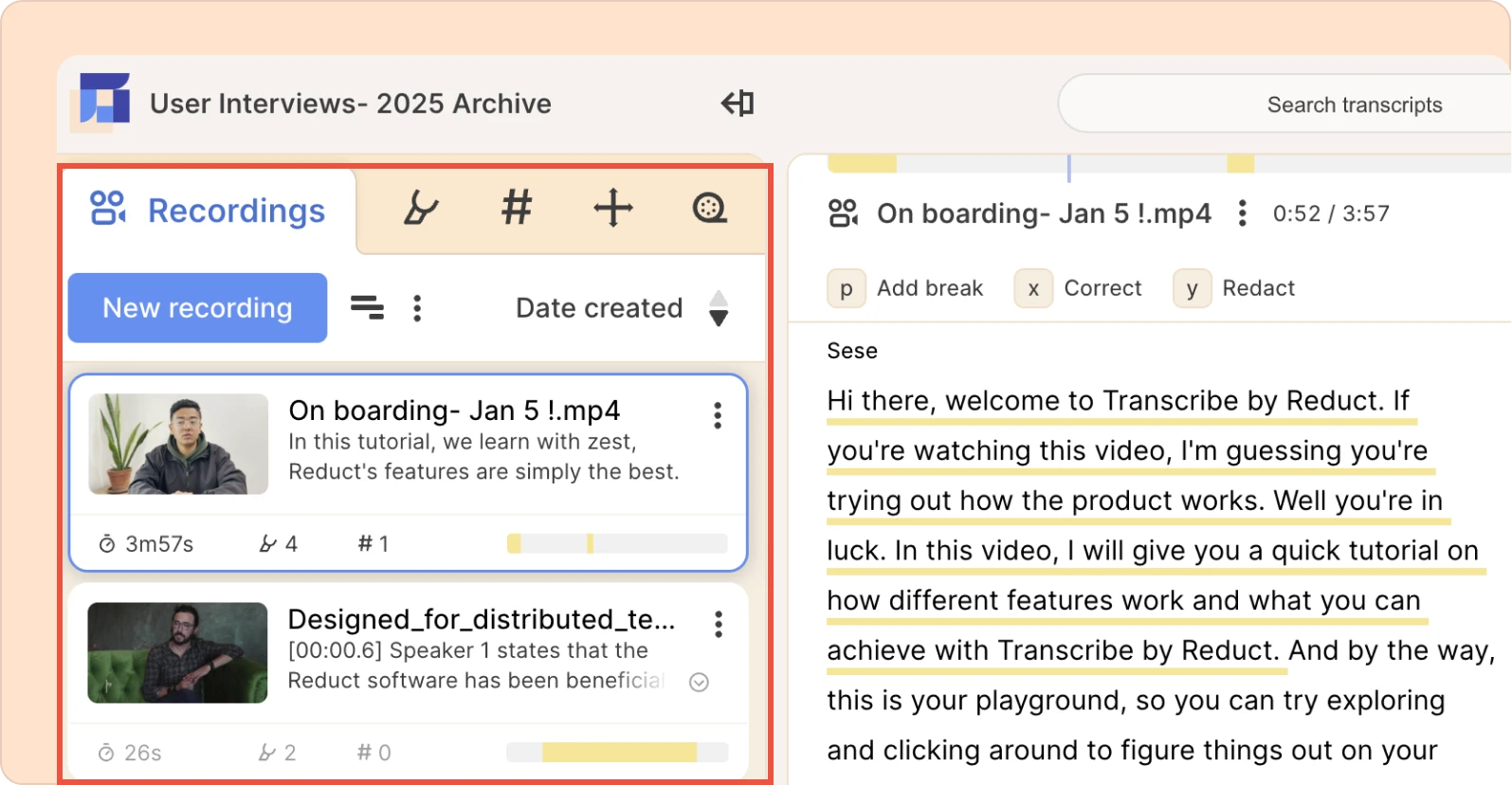Open transcript title three-dot menu
The image size is (1512, 785).
tap(1242, 213)
